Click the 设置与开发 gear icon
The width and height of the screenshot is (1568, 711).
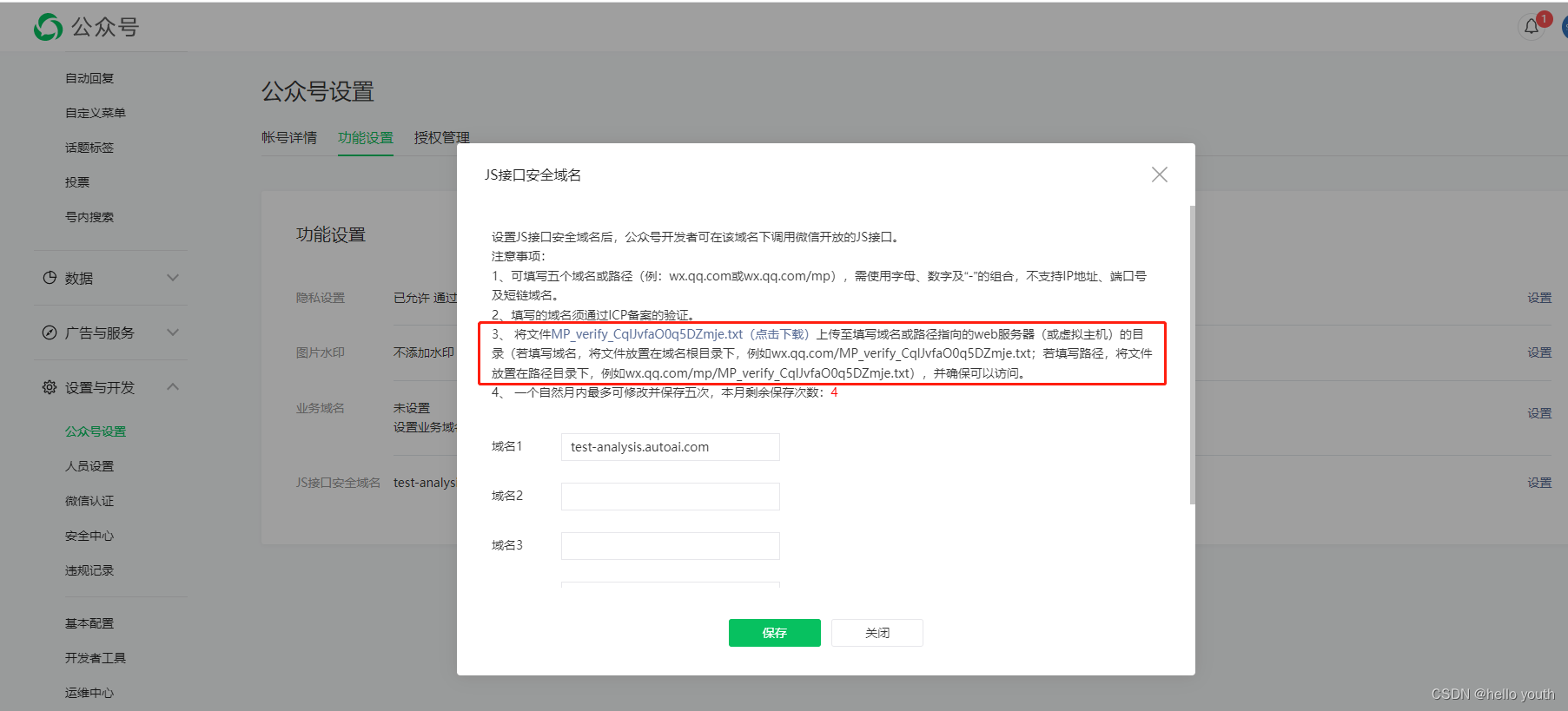coord(50,387)
